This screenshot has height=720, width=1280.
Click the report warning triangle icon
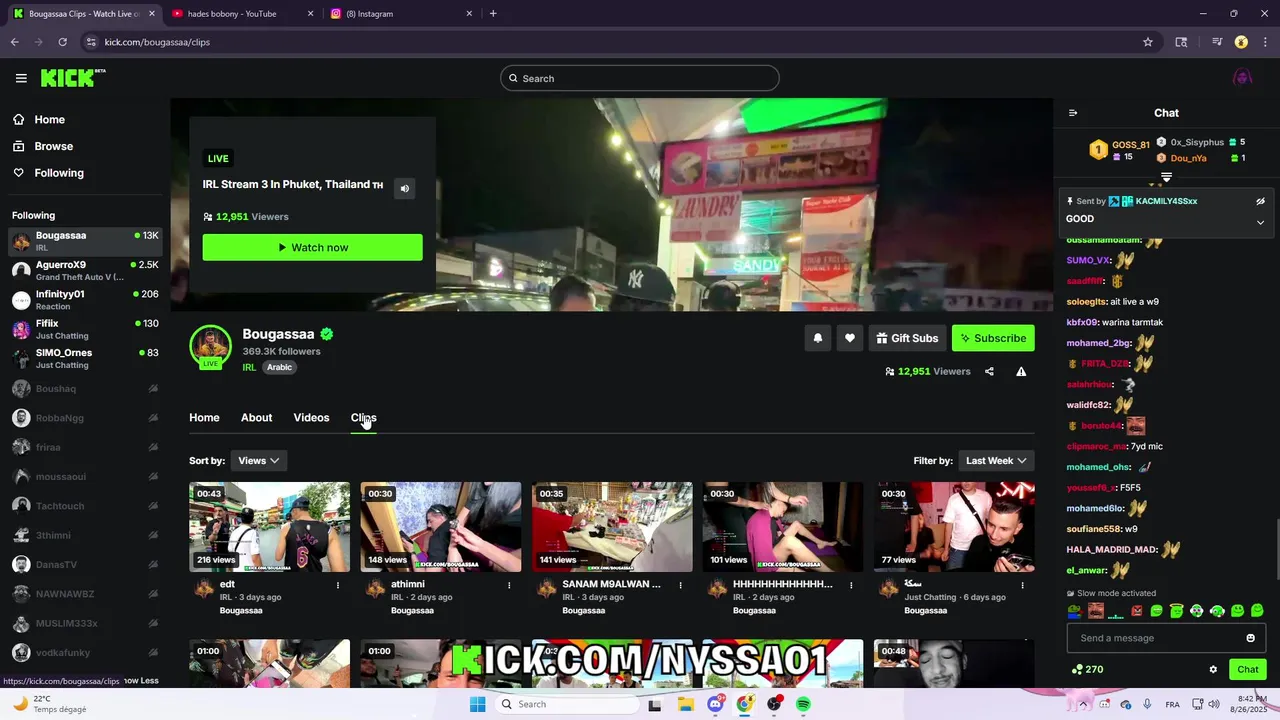point(1021,371)
